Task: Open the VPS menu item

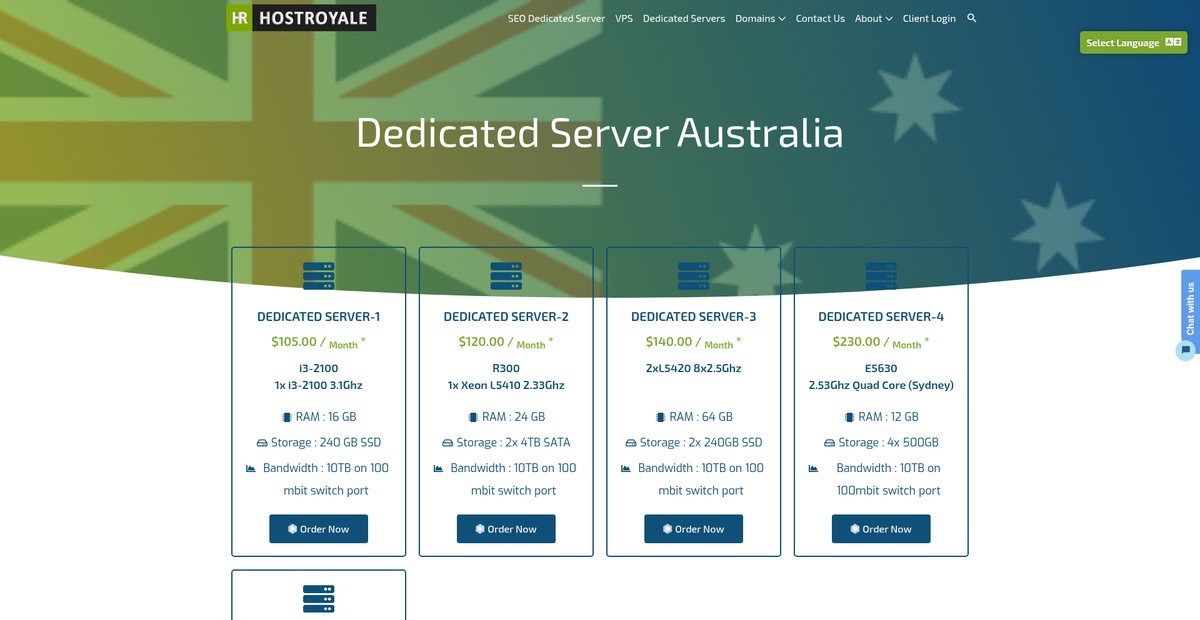Action: click(624, 18)
